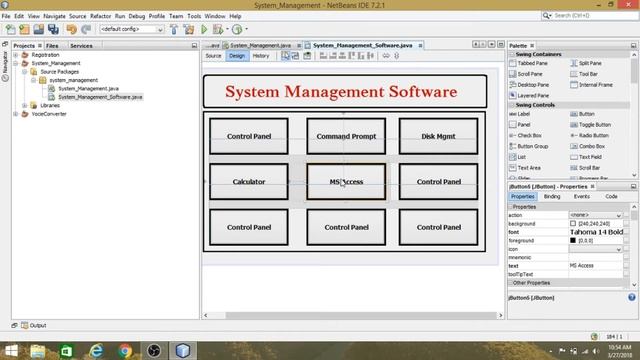Screen dimensions: 640x360
Task: Select the MS Access button in design
Action: 346,182
